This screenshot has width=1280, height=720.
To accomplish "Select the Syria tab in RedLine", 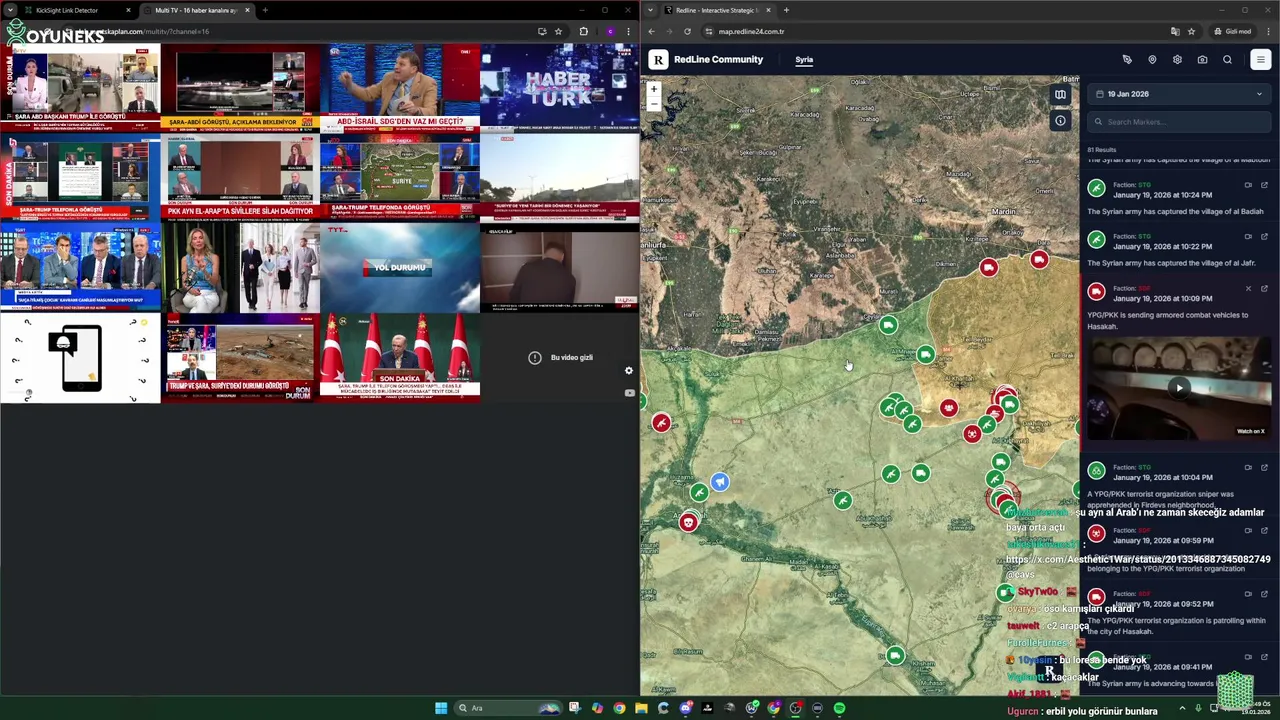I will tap(804, 60).
